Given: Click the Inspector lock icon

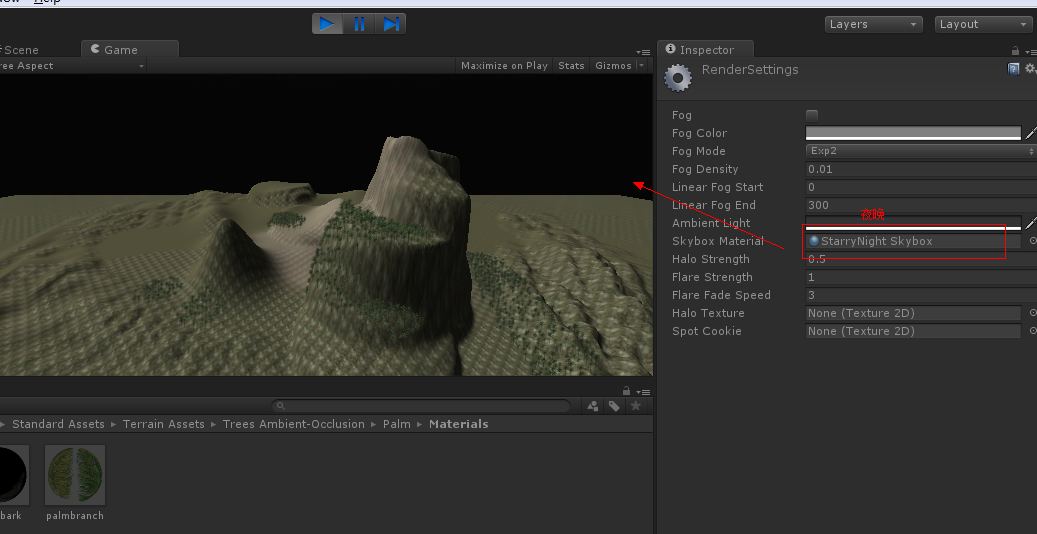Looking at the screenshot, I should (x=1015, y=51).
